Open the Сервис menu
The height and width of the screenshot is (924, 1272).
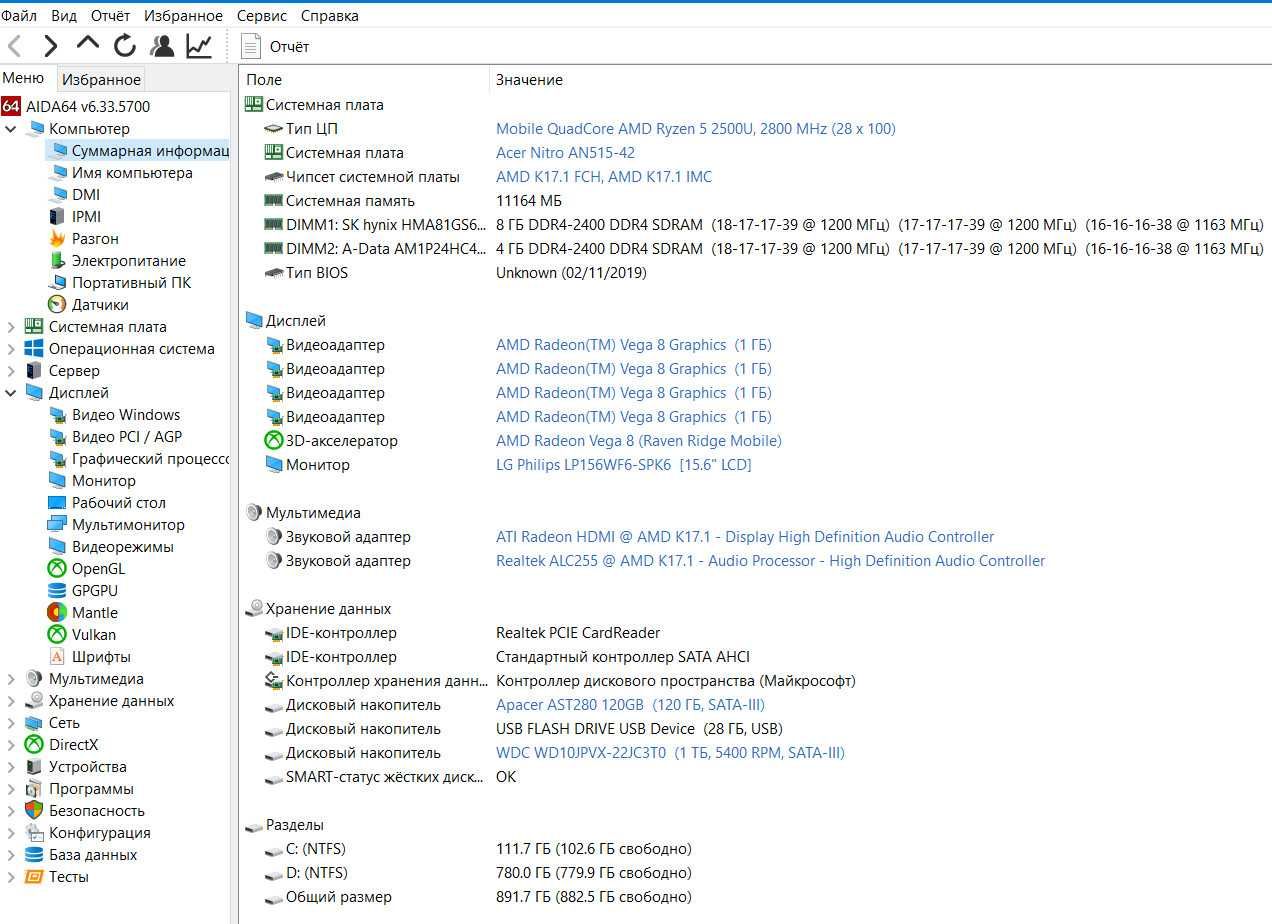pyautogui.click(x=262, y=16)
